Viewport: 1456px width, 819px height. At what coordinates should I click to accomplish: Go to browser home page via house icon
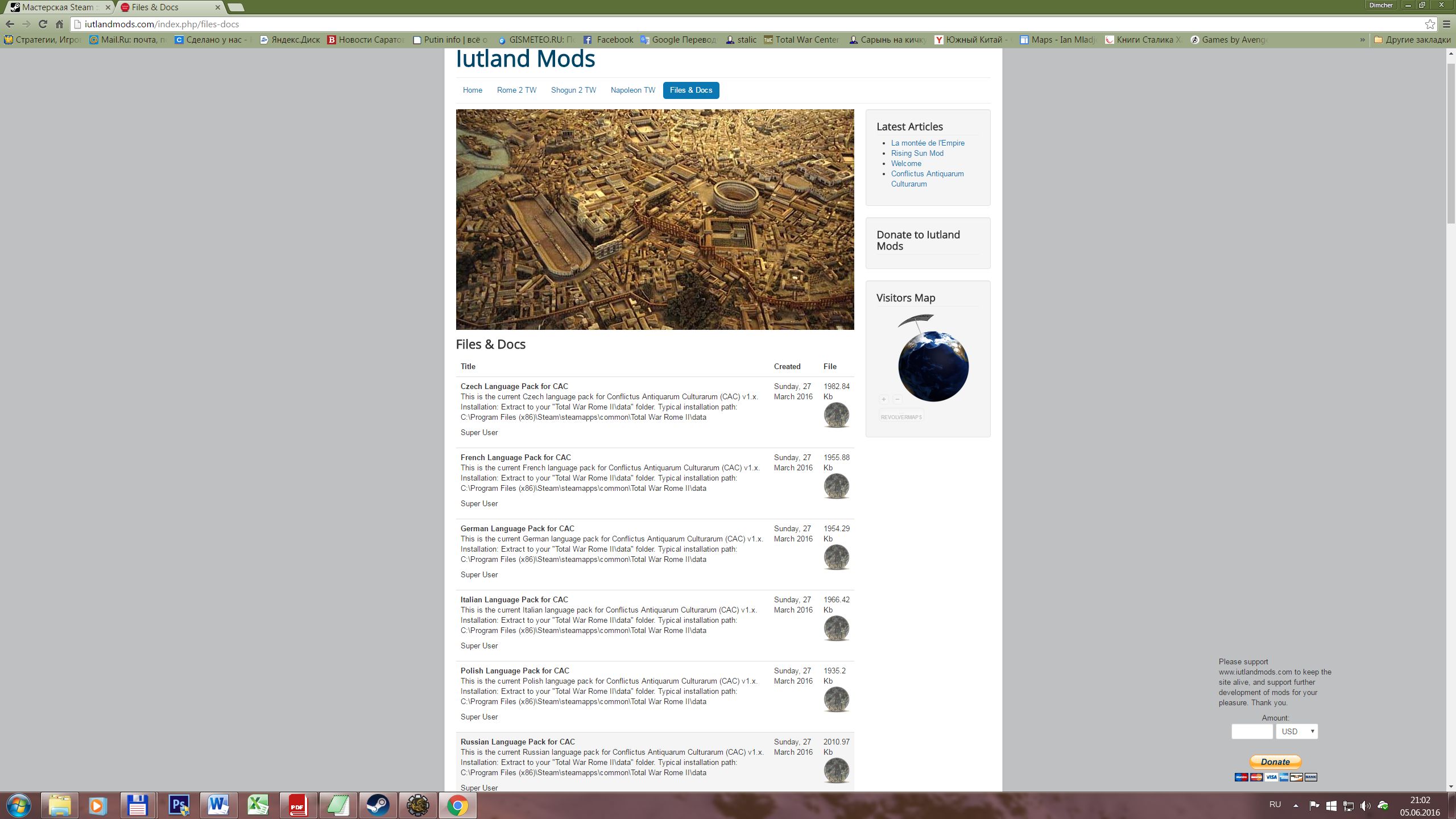tap(59, 24)
